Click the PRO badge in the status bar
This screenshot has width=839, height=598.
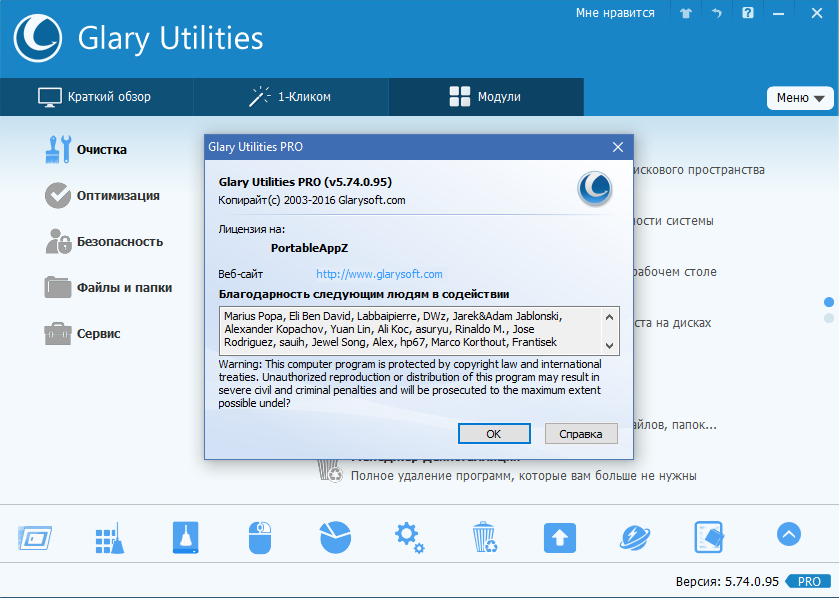(809, 581)
